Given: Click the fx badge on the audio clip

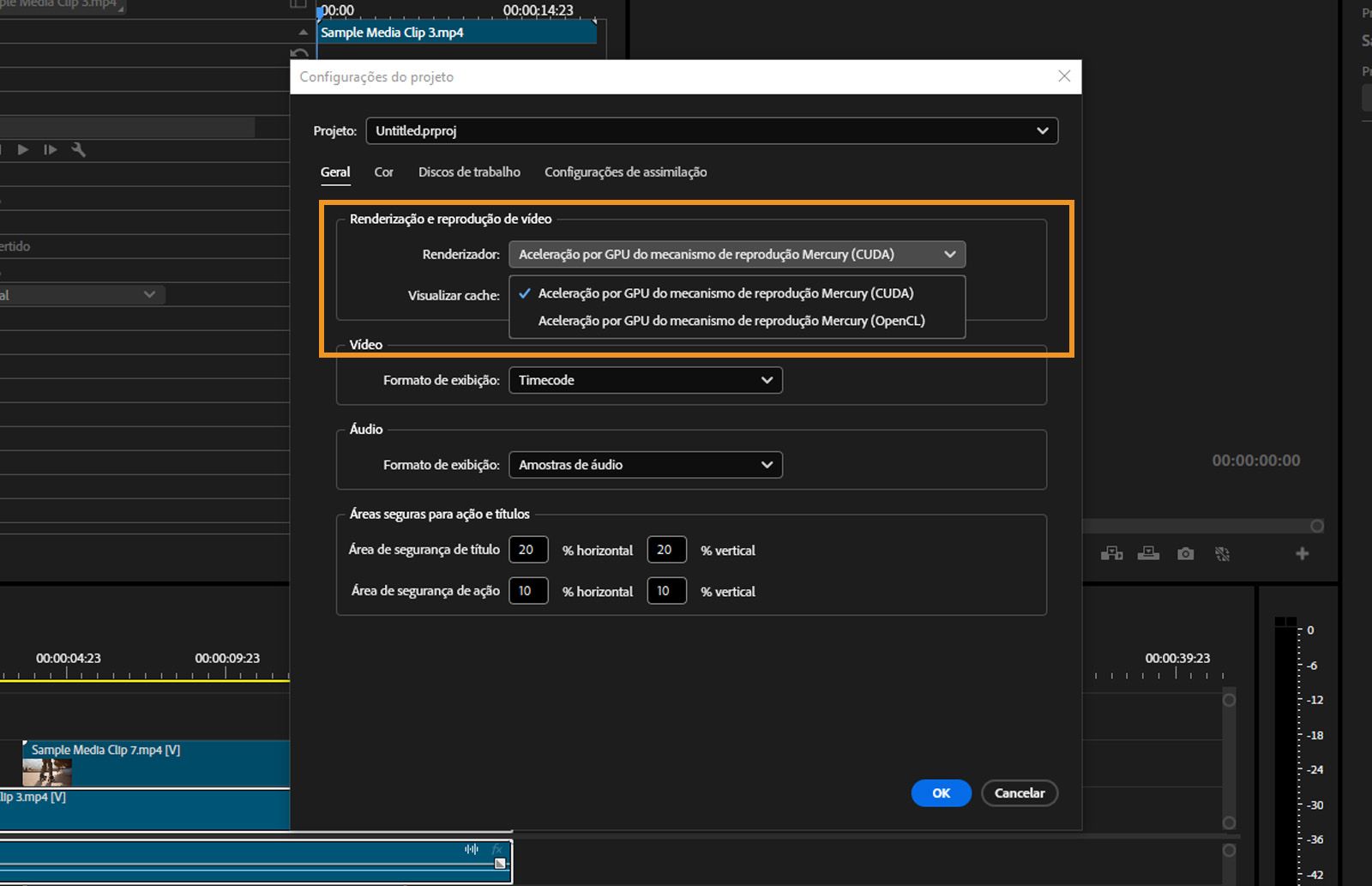Looking at the screenshot, I should pyautogui.click(x=496, y=849).
